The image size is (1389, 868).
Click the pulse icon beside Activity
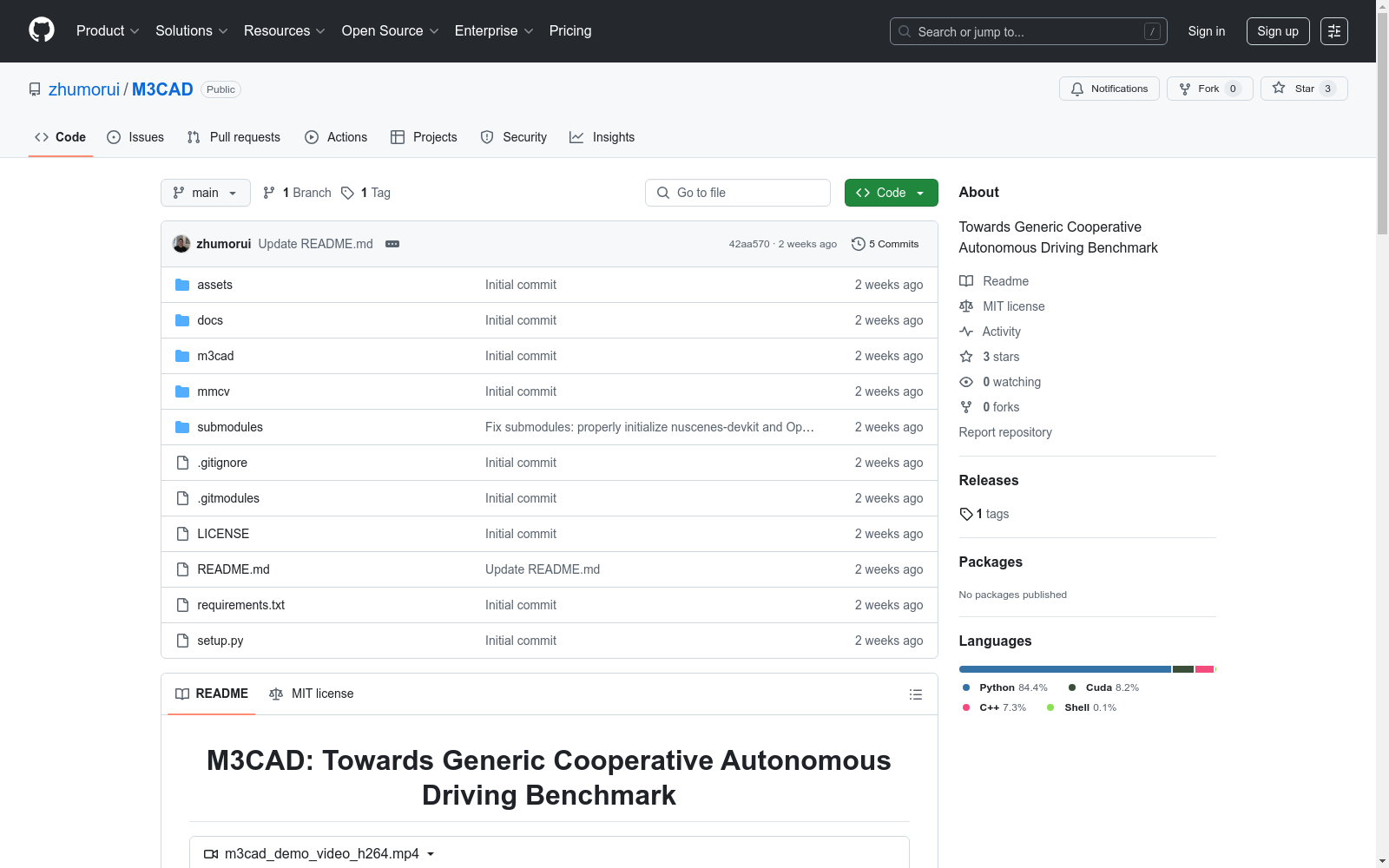966,332
